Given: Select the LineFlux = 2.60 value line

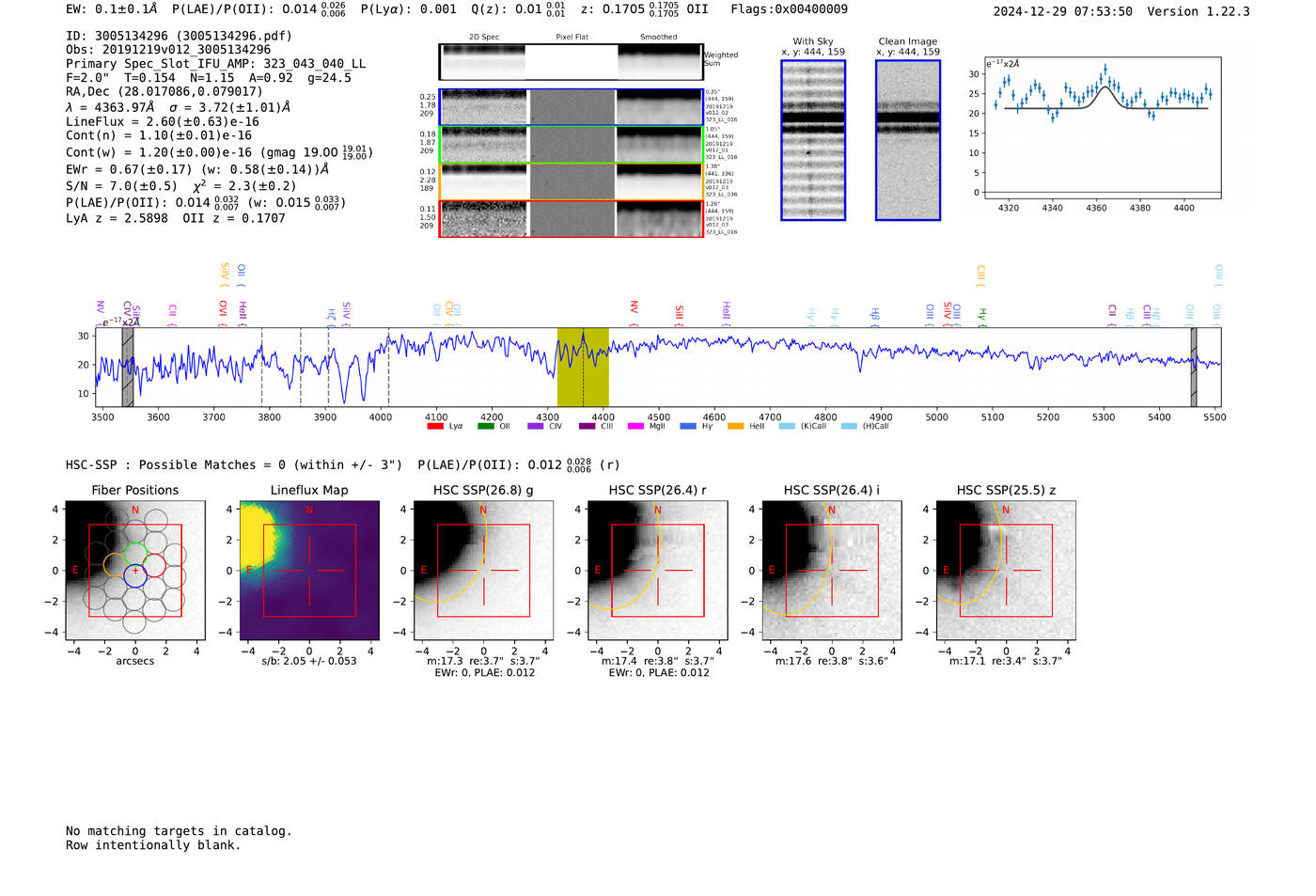Looking at the screenshot, I should click(163, 121).
